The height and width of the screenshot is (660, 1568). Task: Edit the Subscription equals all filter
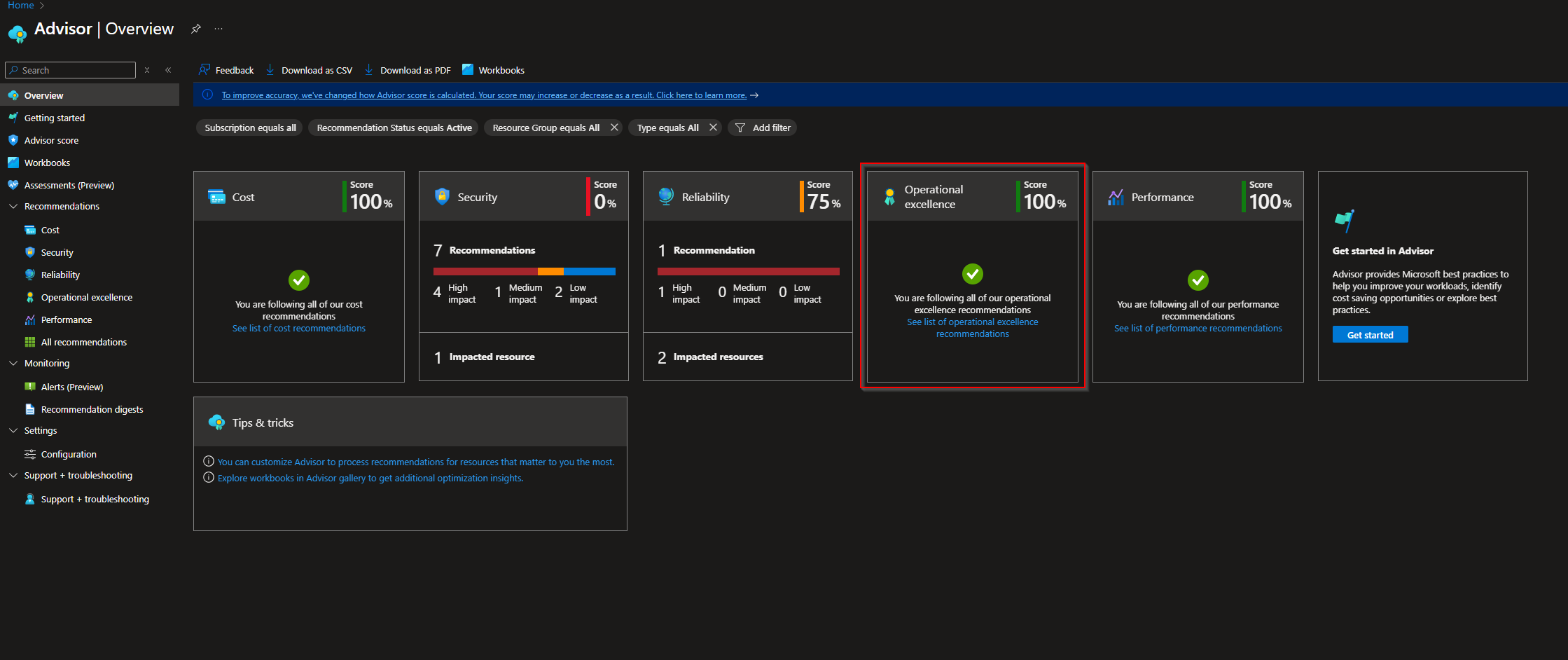(x=250, y=128)
